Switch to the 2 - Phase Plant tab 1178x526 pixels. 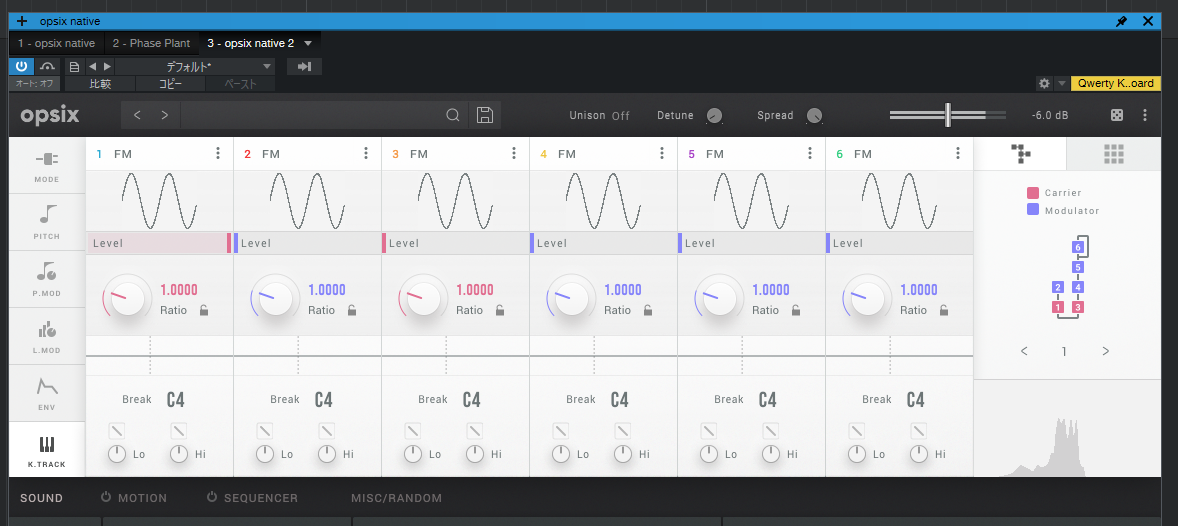tap(151, 44)
